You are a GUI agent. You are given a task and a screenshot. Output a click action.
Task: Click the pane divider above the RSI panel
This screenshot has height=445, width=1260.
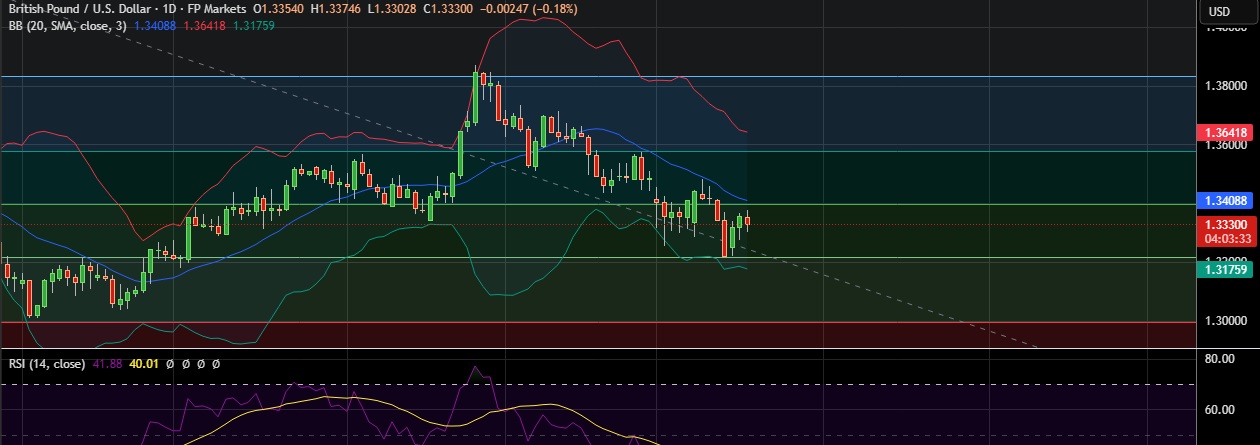(600, 350)
